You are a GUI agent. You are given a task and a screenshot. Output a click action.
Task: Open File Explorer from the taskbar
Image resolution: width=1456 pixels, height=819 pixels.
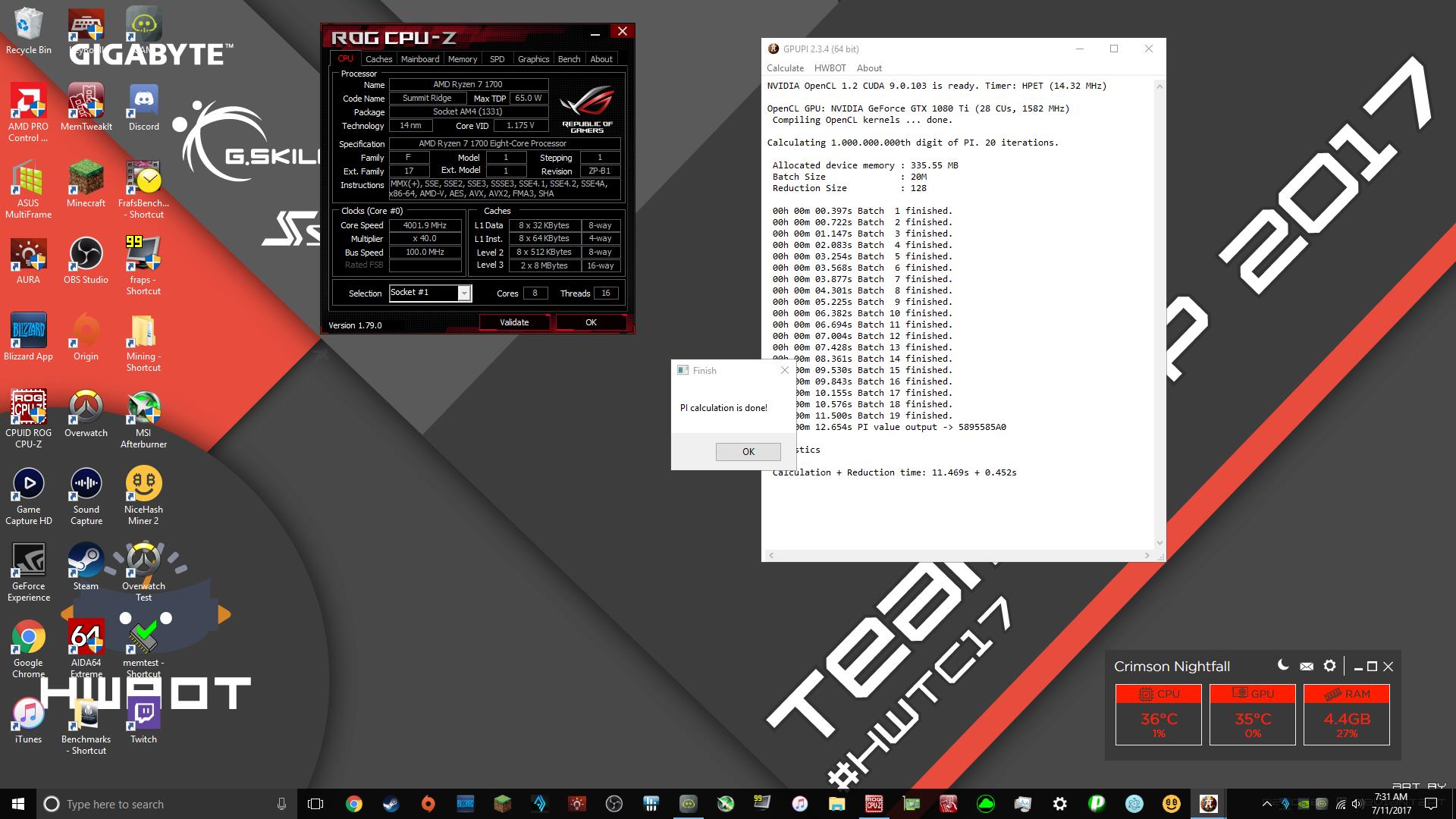(x=836, y=804)
